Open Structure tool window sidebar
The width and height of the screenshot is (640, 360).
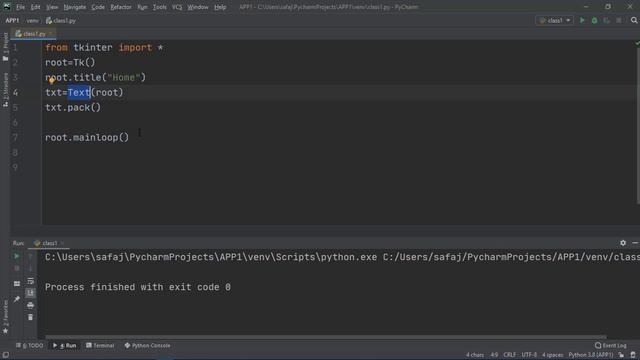point(5,90)
